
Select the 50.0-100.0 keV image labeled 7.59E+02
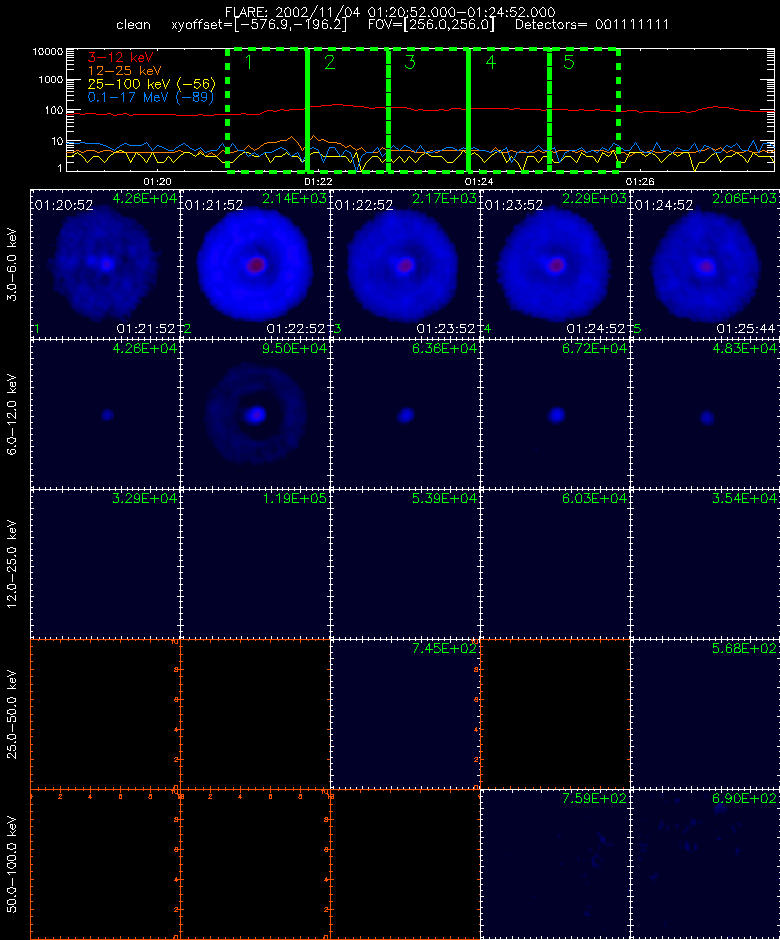pos(555,864)
